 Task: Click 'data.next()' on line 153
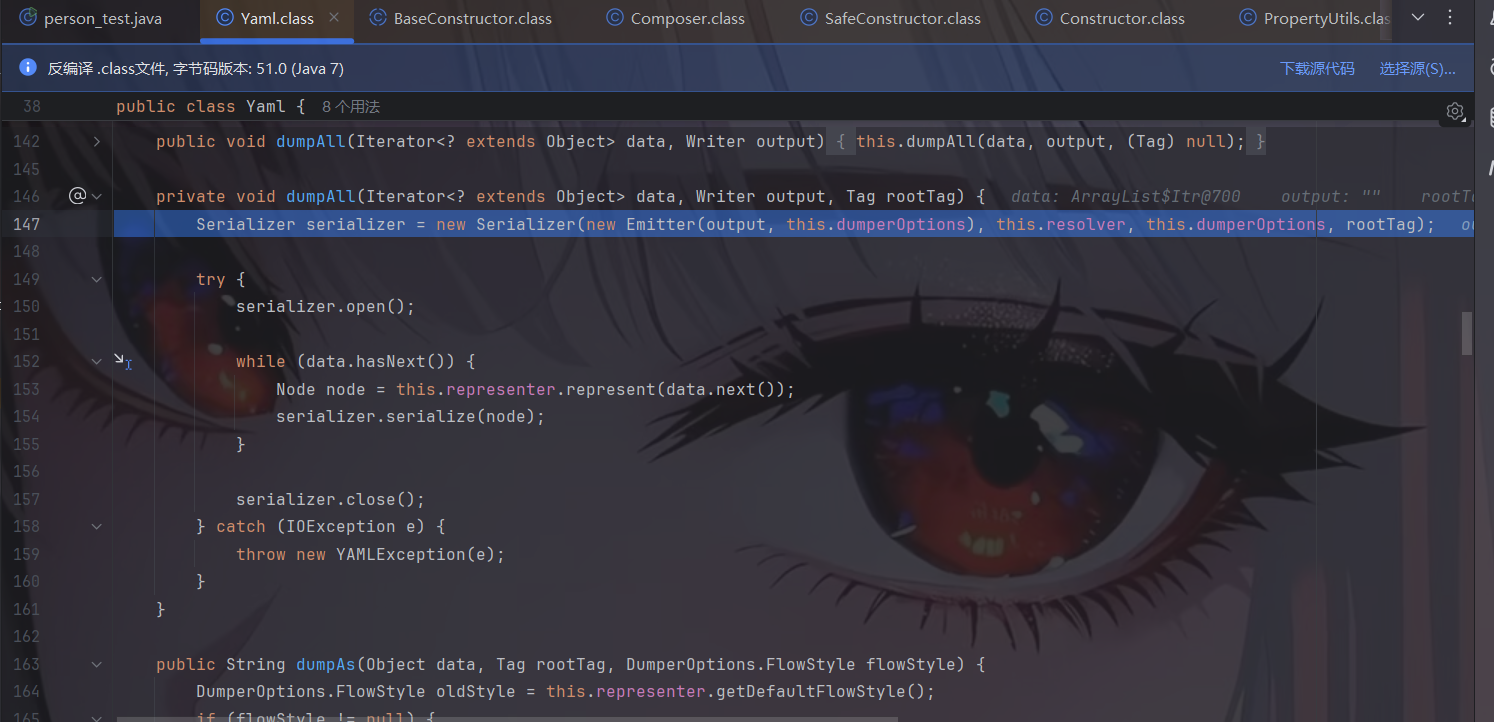(x=720, y=389)
